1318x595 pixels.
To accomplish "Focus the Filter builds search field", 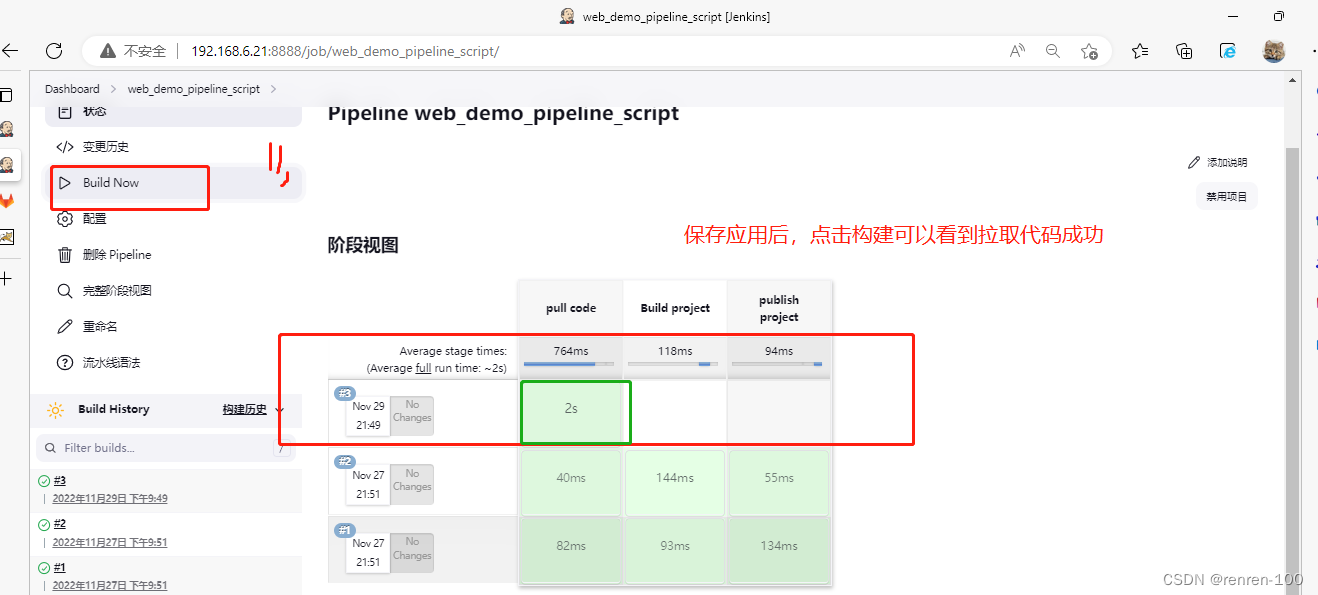I will (x=166, y=448).
